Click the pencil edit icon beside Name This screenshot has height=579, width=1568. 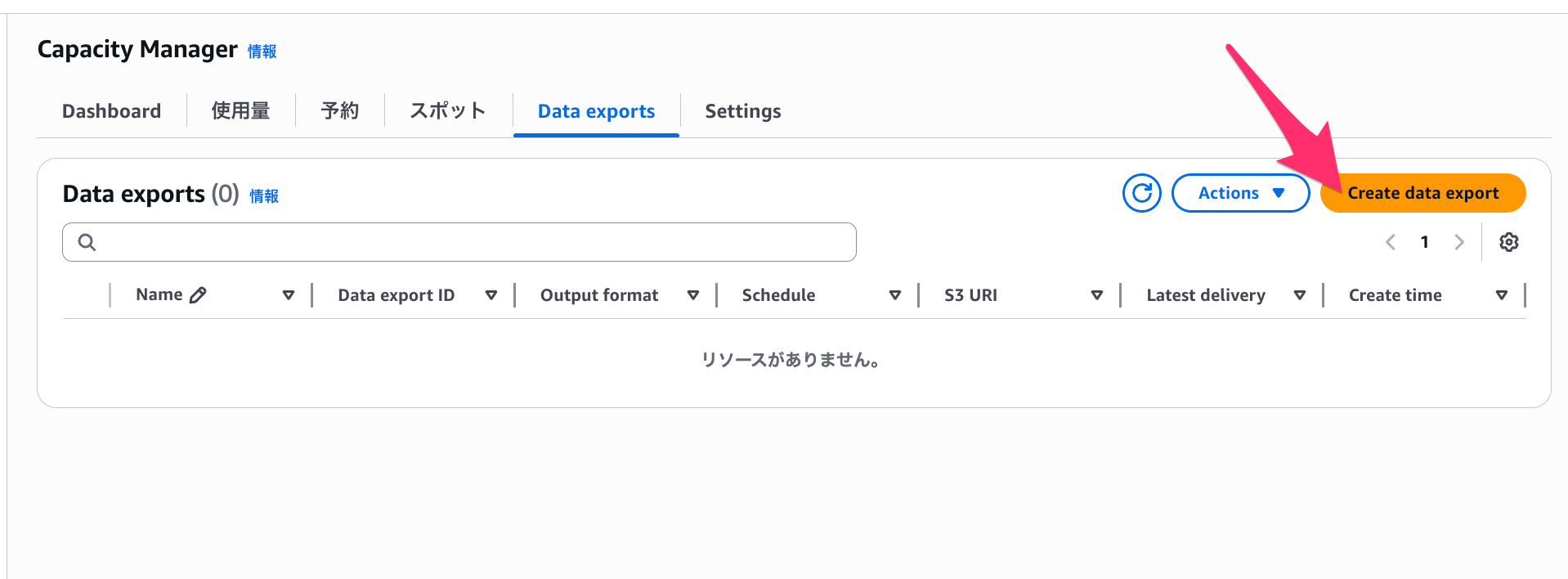coord(198,295)
